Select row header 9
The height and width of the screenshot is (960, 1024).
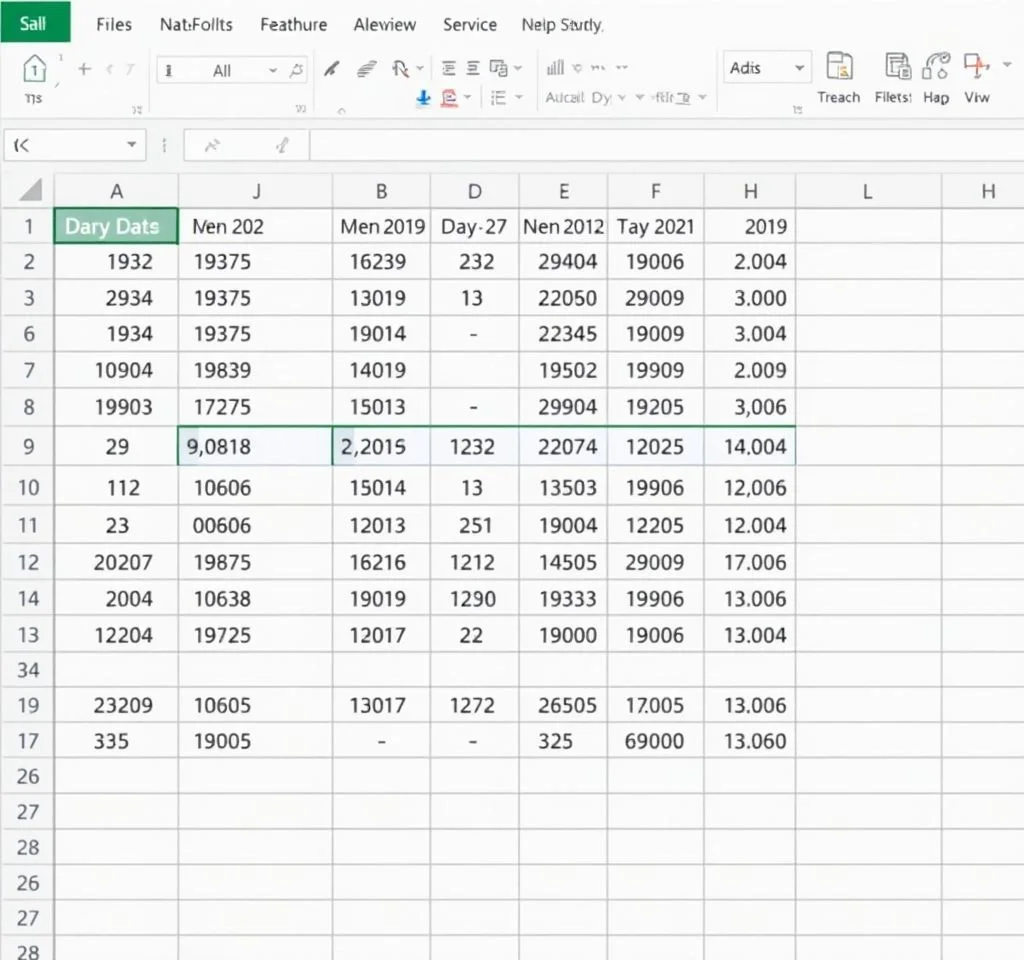click(28, 446)
